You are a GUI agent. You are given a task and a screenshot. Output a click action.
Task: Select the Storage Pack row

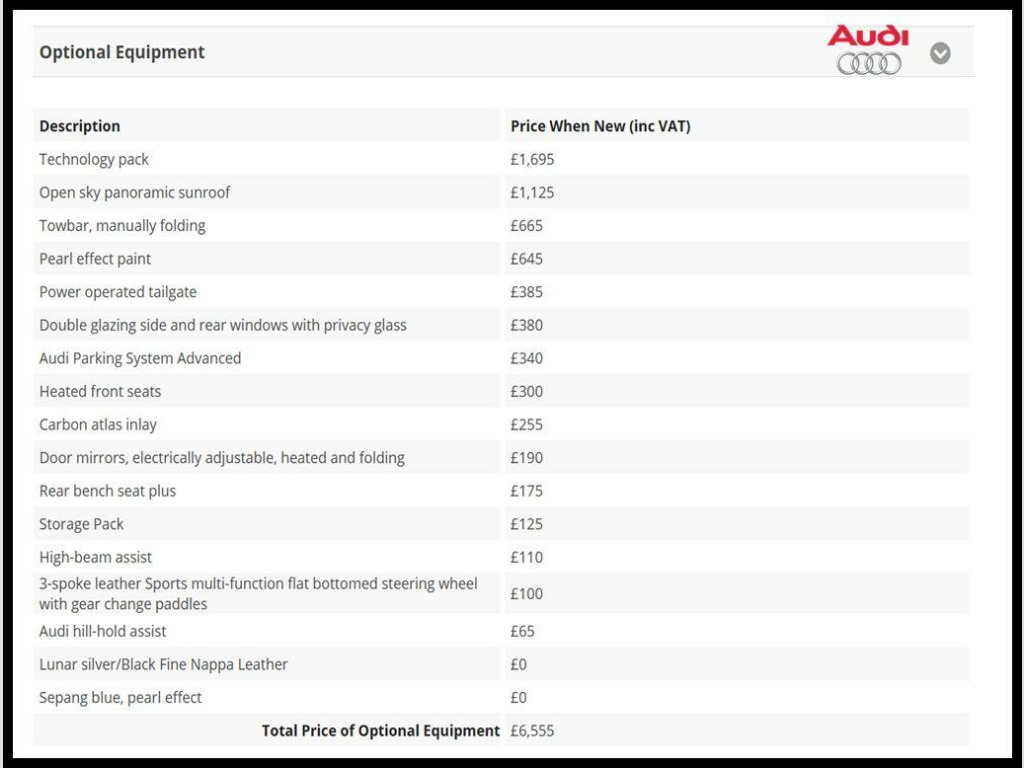(x=82, y=524)
